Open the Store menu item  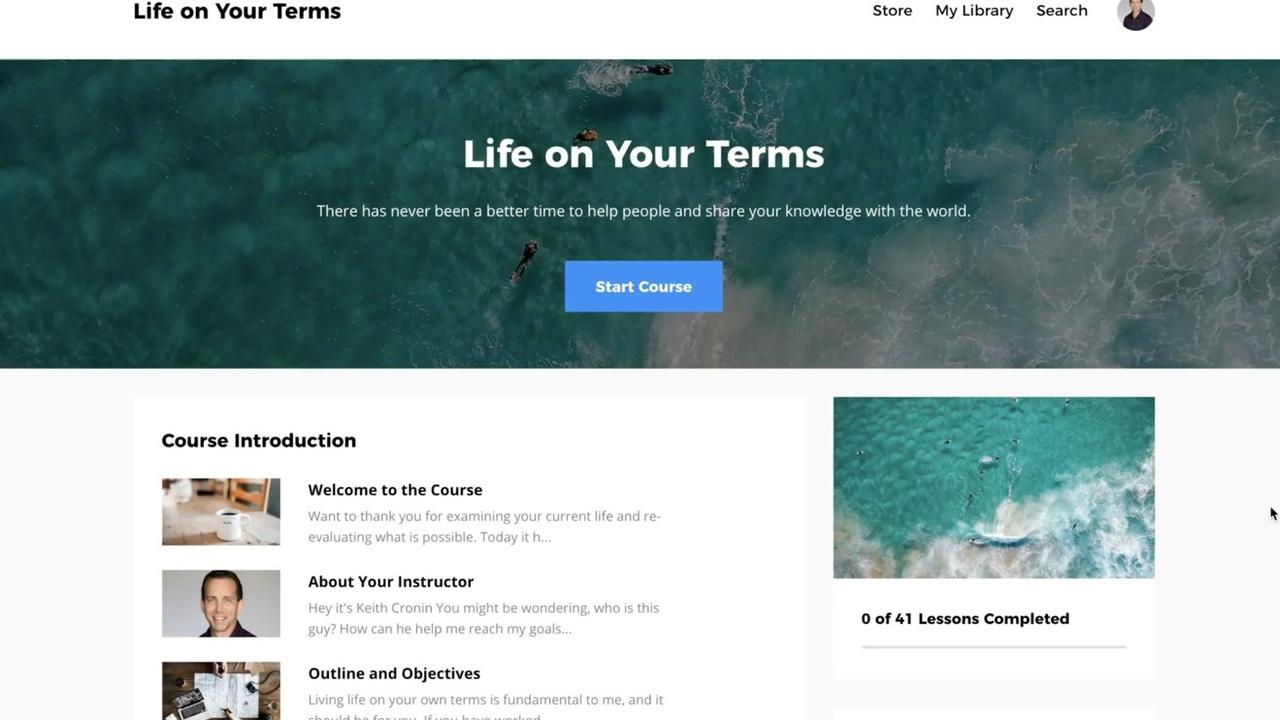pos(892,11)
